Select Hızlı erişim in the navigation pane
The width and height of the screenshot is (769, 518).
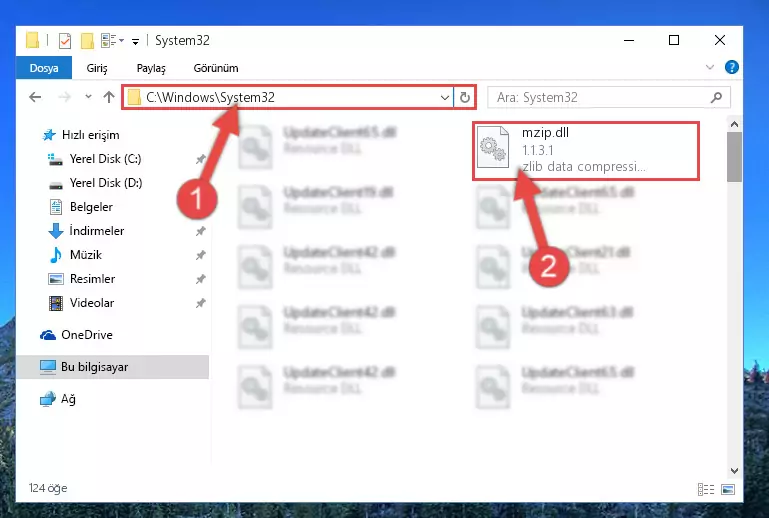point(90,135)
